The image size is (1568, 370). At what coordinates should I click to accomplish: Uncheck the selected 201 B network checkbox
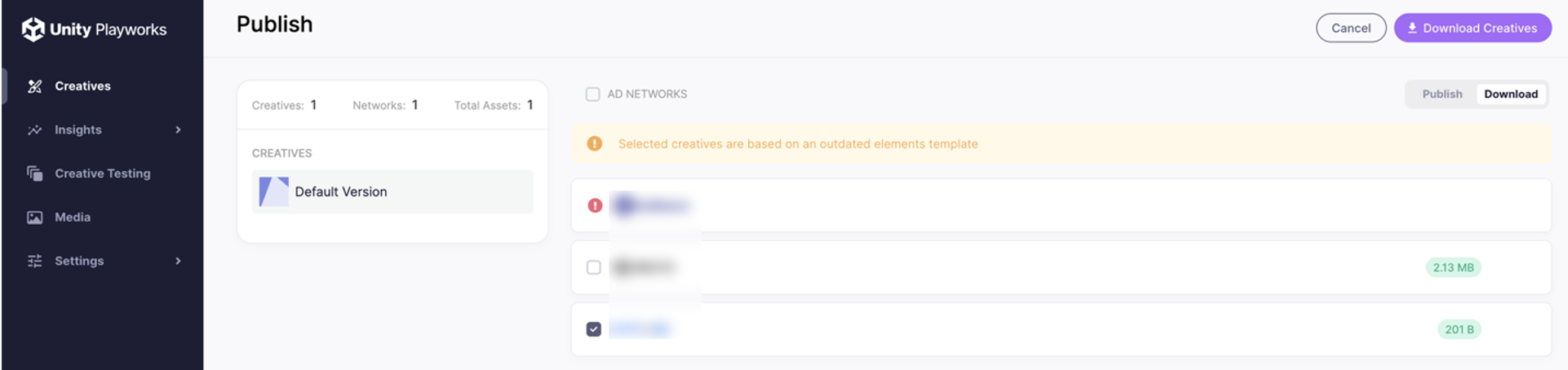(x=594, y=329)
